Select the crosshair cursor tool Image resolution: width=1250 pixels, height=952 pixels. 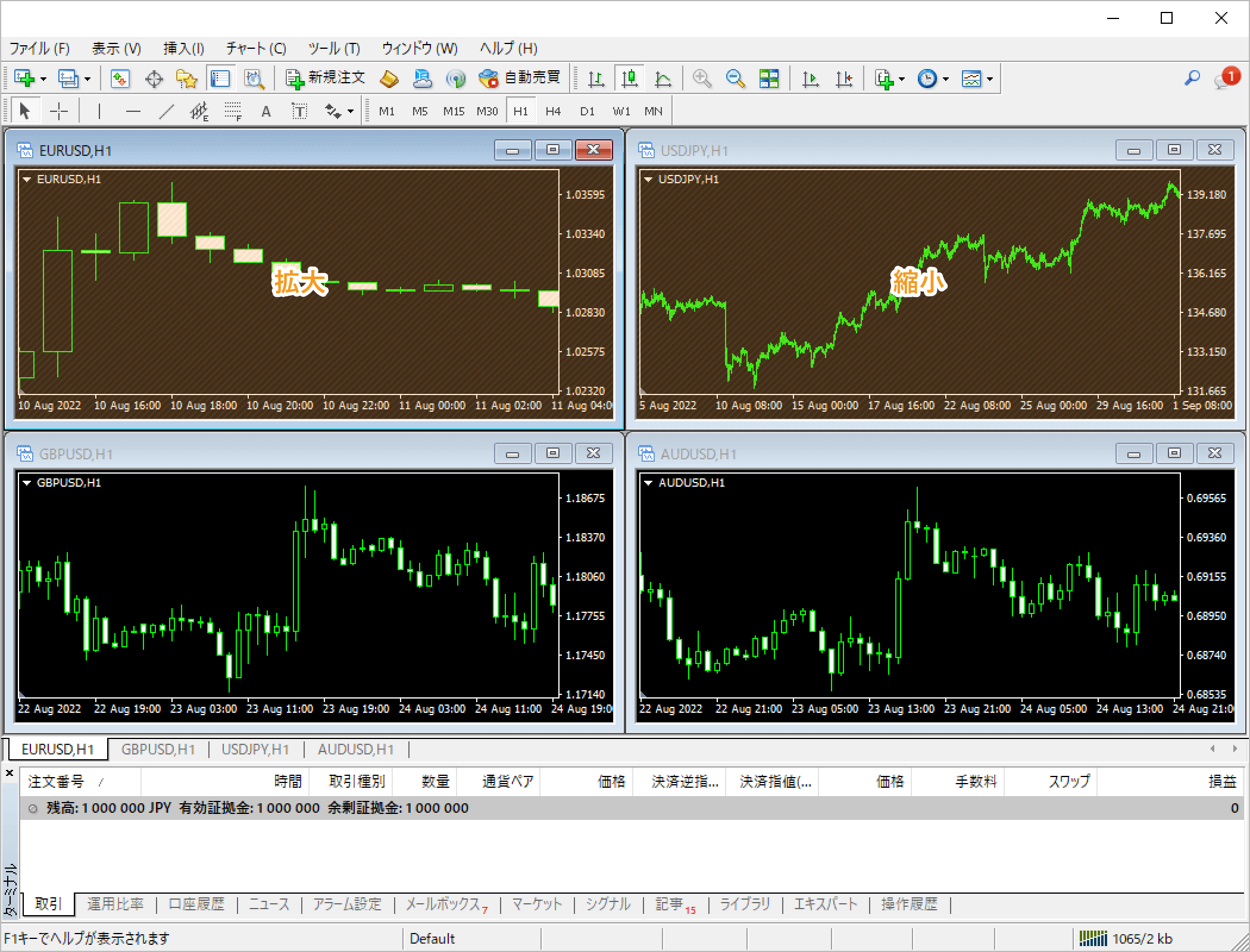coord(59,111)
